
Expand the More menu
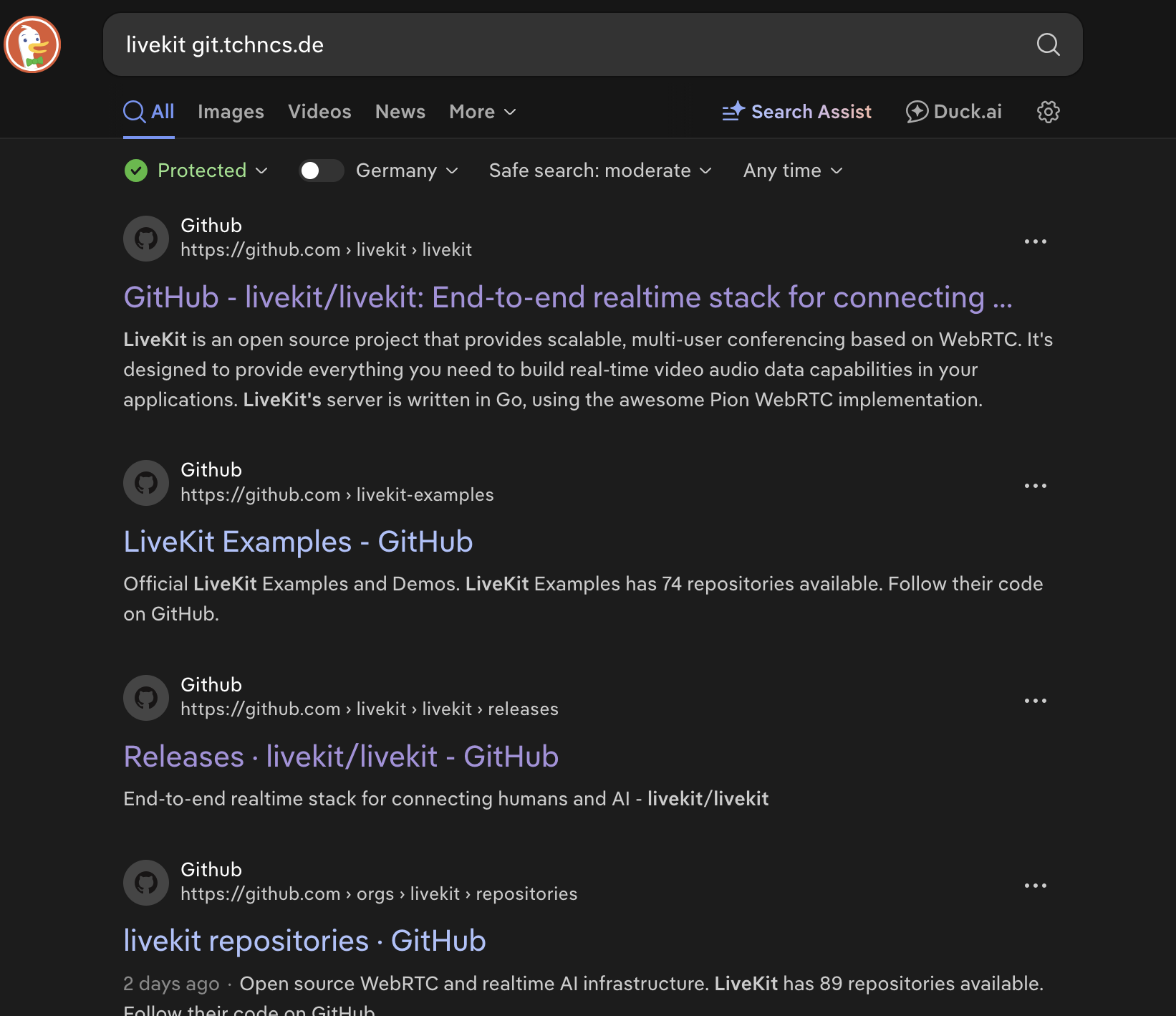click(x=483, y=112)
